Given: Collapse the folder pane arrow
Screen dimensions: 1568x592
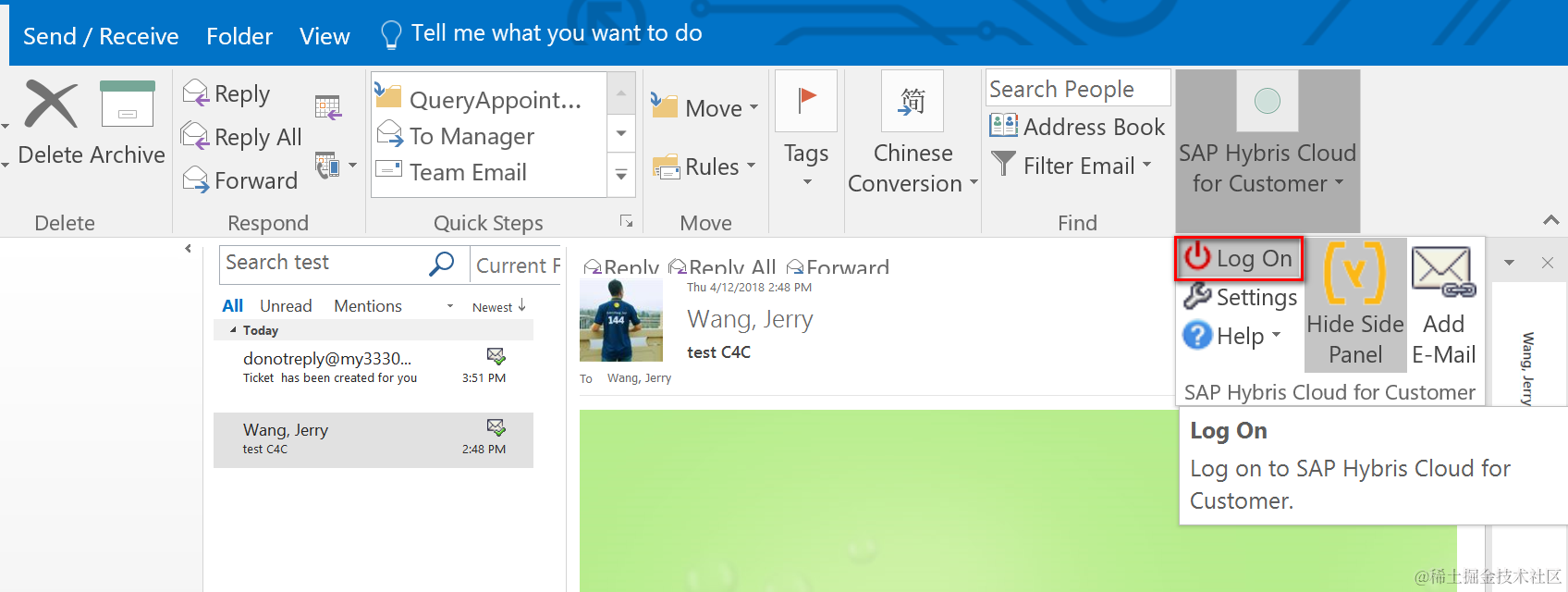Looking at the screenshot, I should pyautogui.click(x=188, y=249).
